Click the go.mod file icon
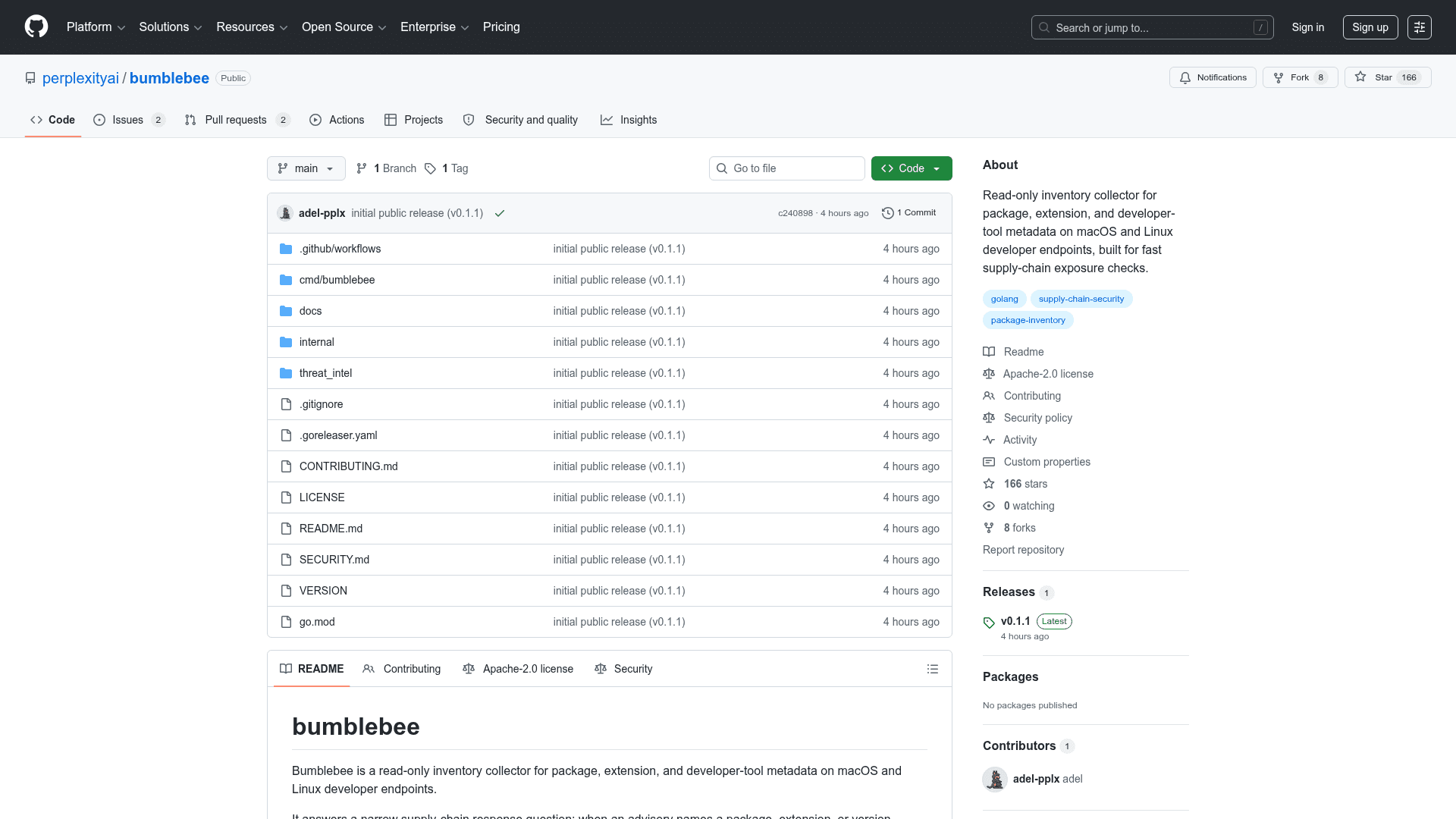 286,622
